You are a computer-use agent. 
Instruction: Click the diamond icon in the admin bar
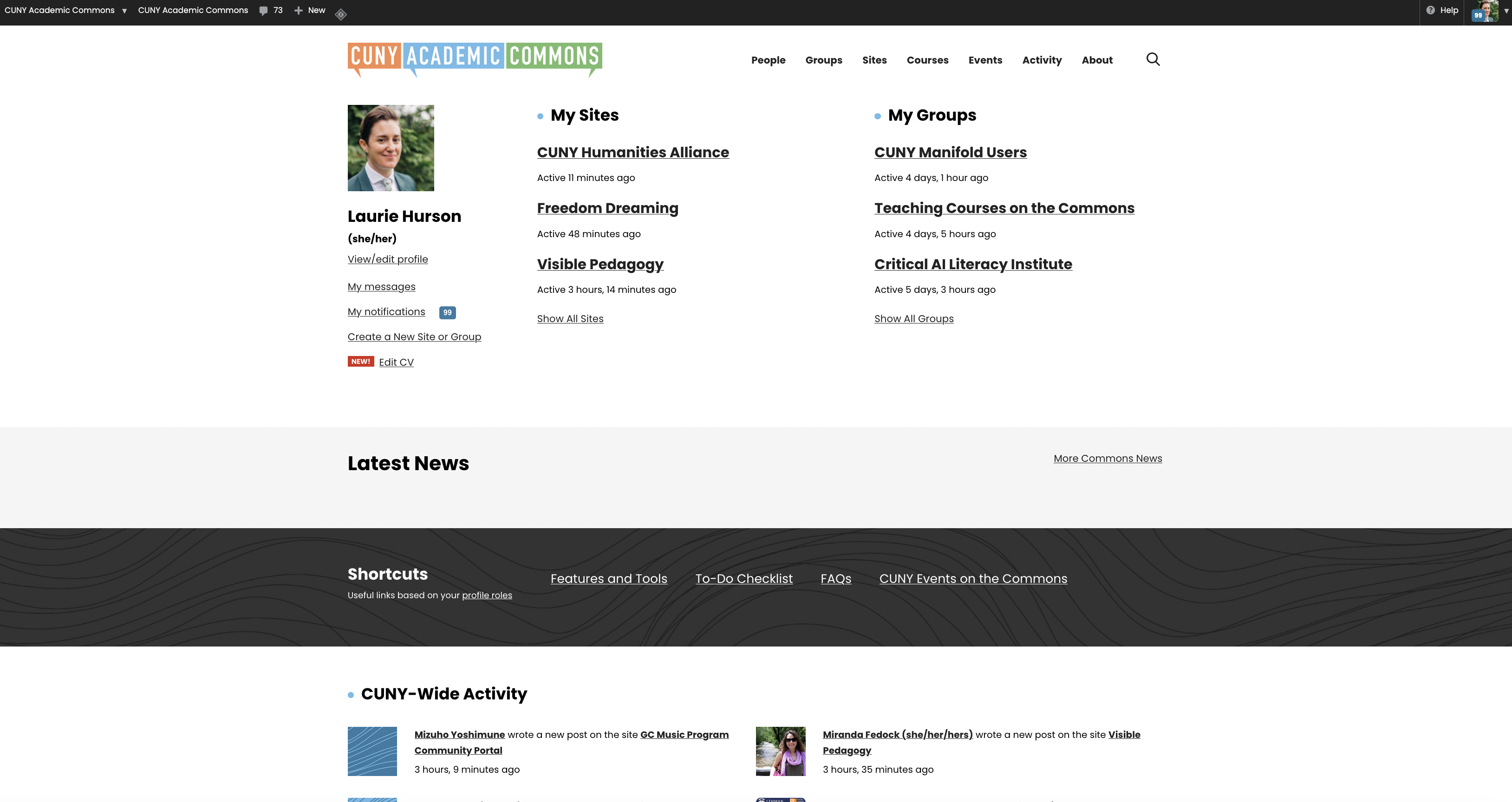[340, 14]
